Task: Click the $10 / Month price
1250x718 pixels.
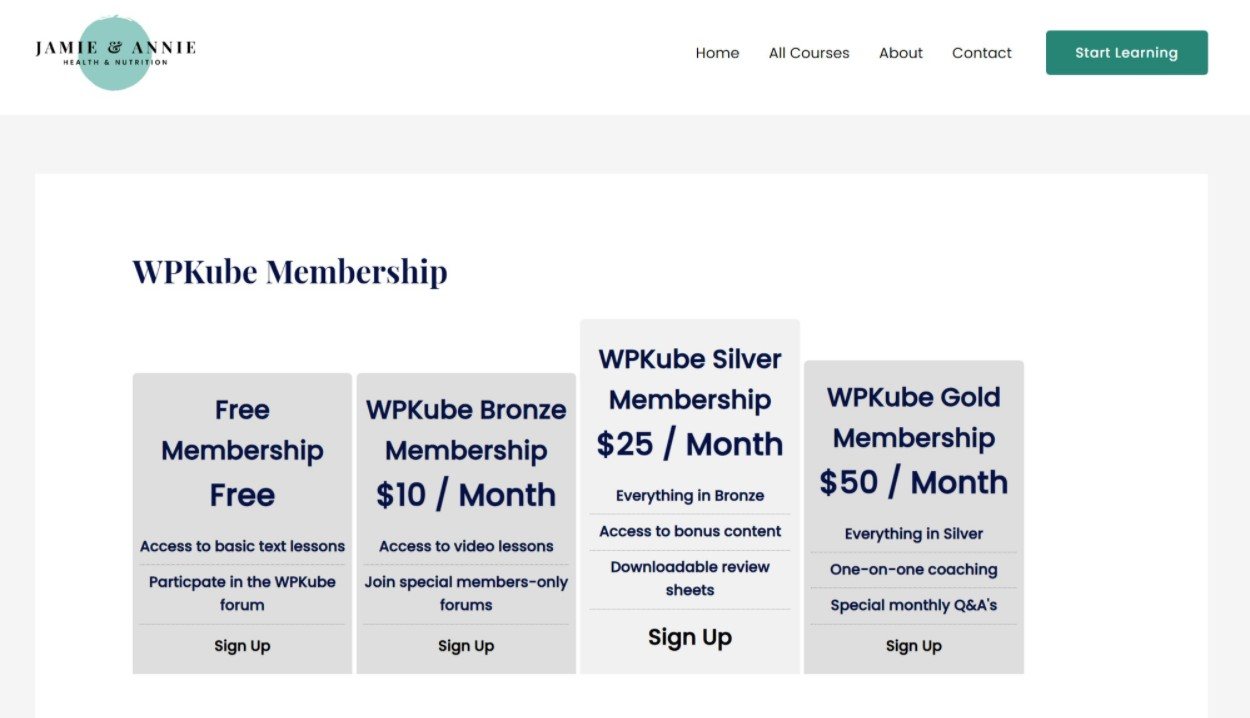Action: 466,495
